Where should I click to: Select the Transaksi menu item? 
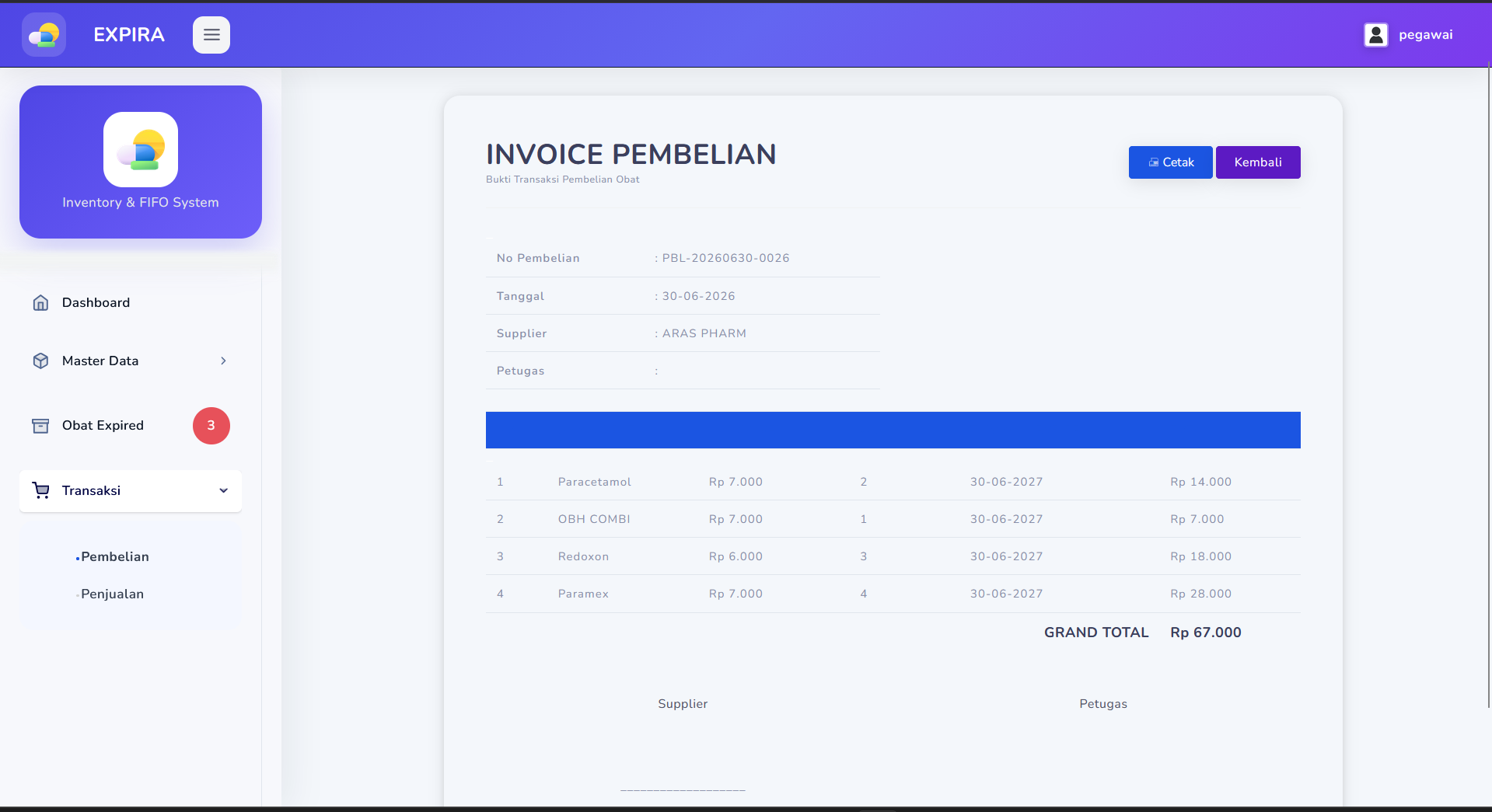click(x=131, y=490)
